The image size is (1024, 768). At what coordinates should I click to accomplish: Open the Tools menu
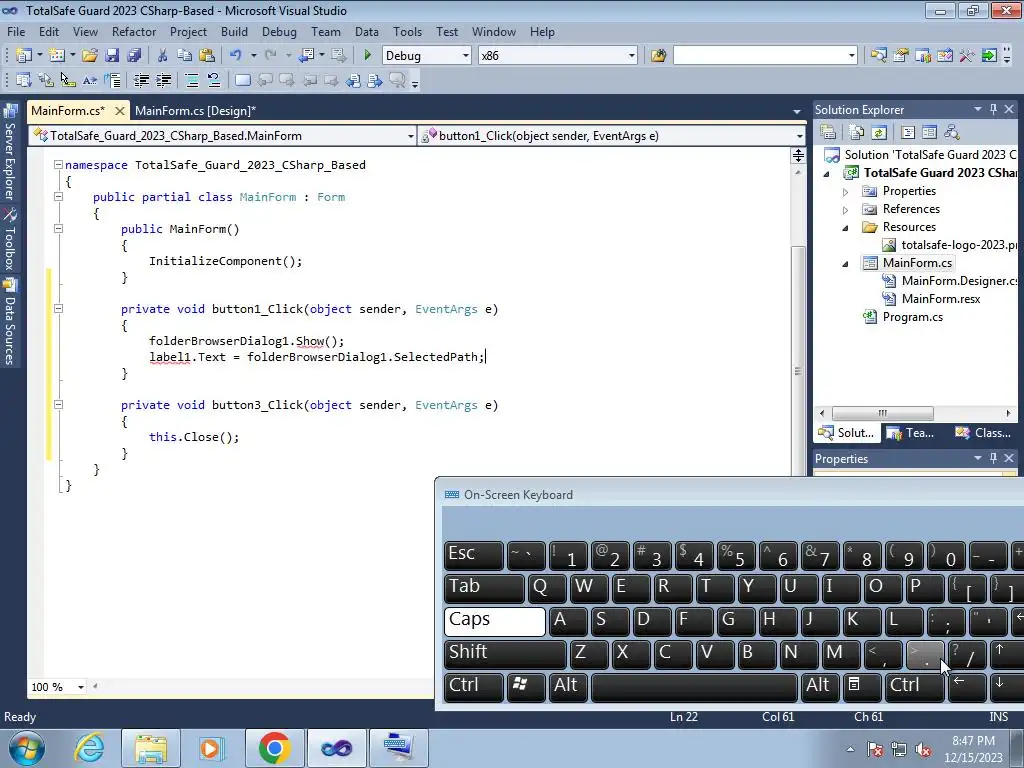tap(407, 31)
